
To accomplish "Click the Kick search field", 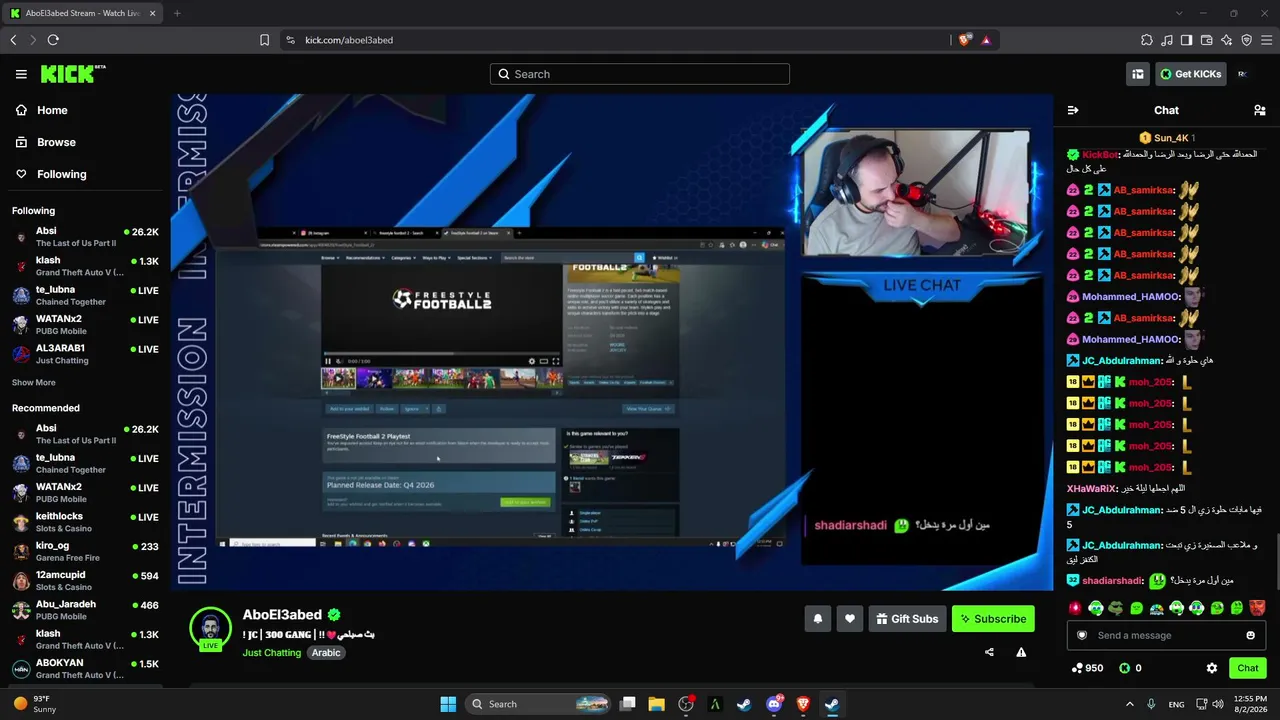I will coord(640,74).
